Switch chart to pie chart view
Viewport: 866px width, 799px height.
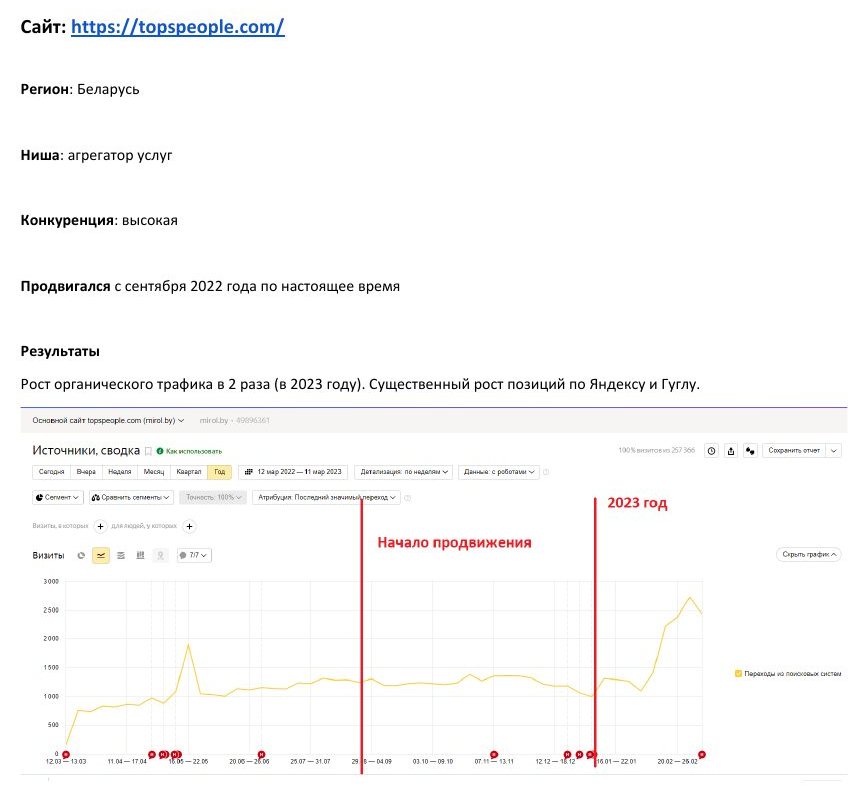81,555
